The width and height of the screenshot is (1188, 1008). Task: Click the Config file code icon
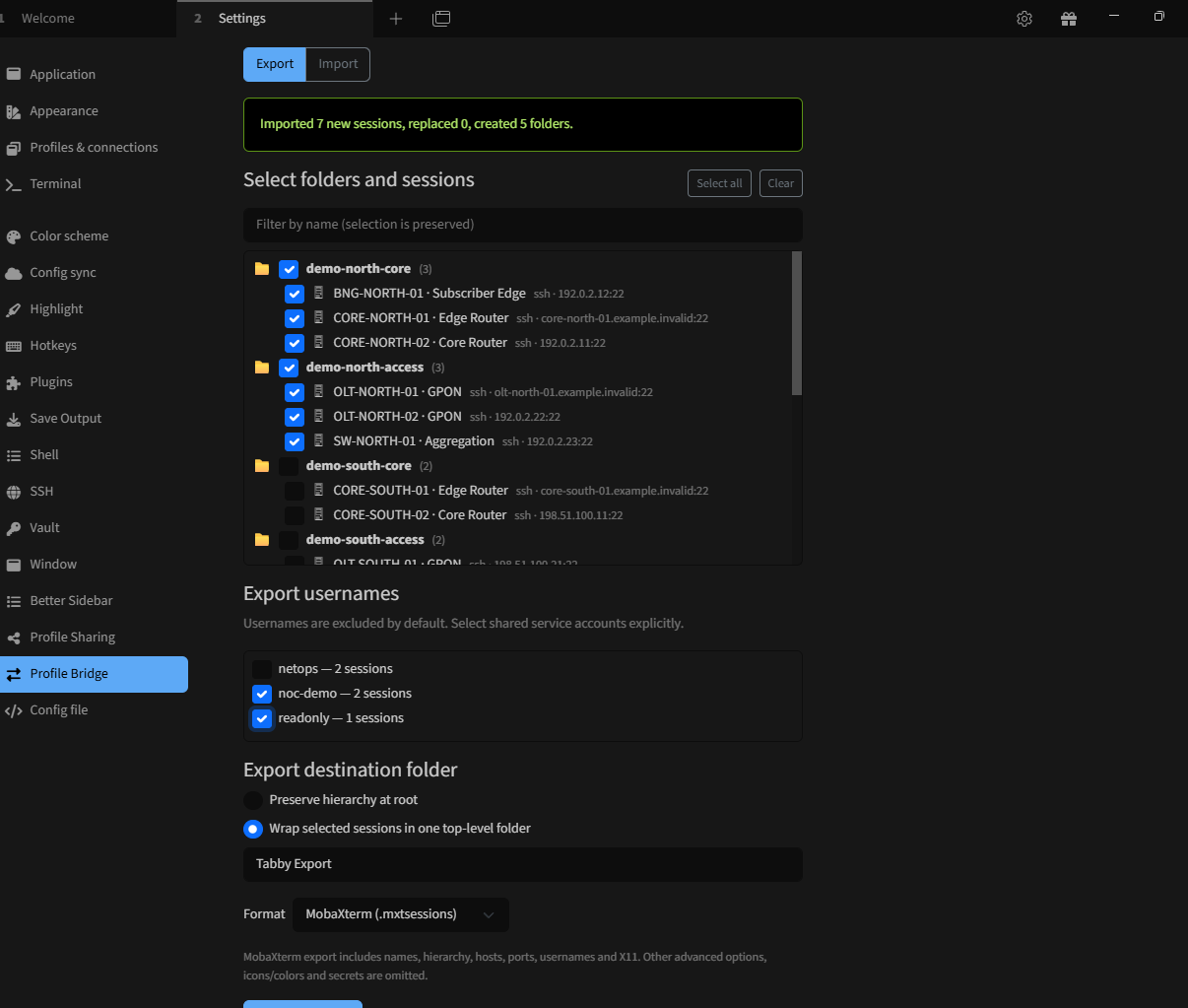click(x=13, y=710)
